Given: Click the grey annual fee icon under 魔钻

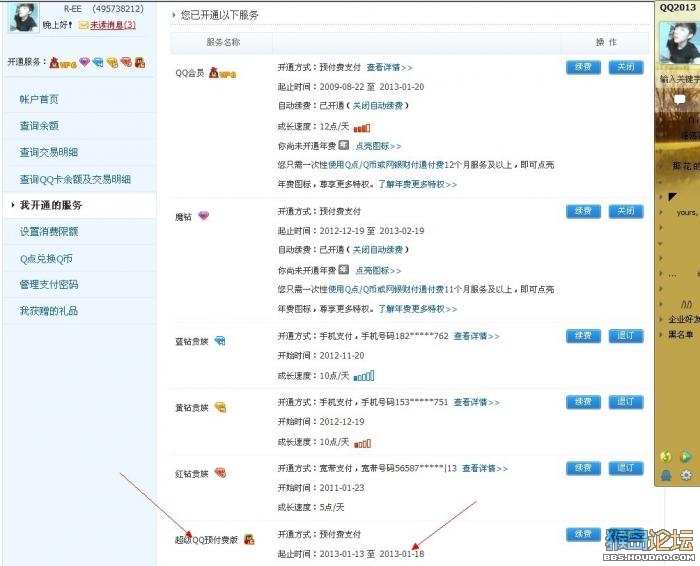Looking at the screenshot, I should point(344,270).
